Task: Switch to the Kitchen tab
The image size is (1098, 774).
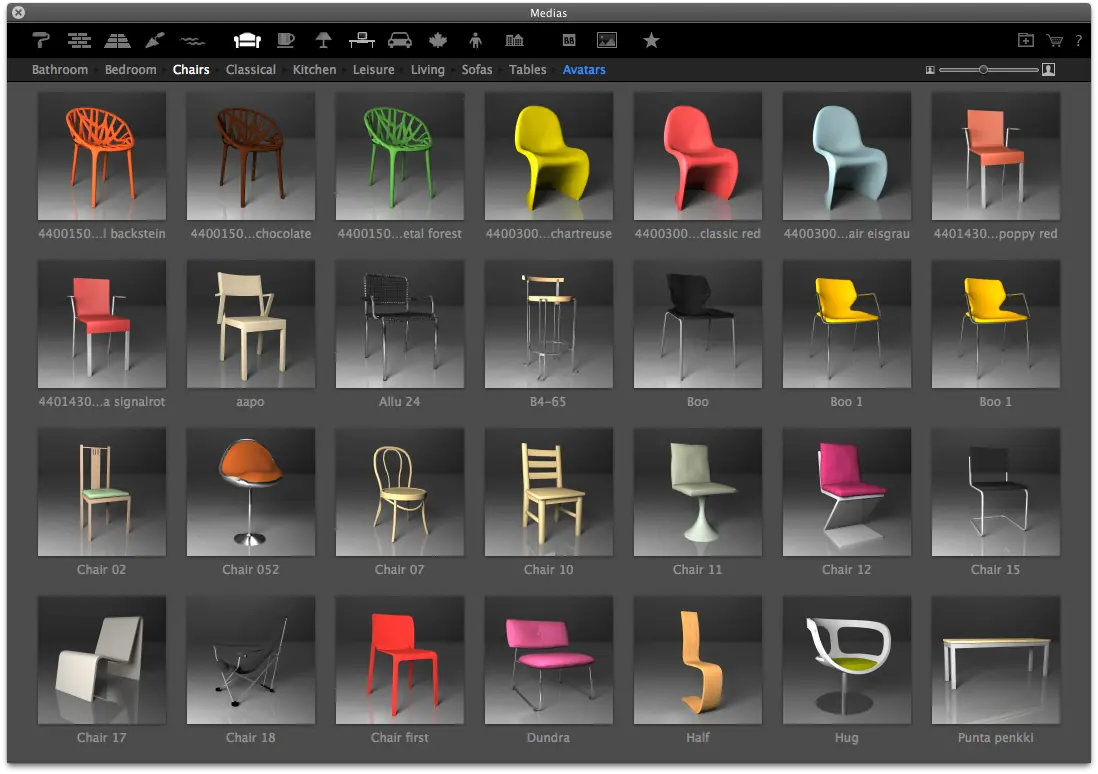Action: tap(314, 69)
